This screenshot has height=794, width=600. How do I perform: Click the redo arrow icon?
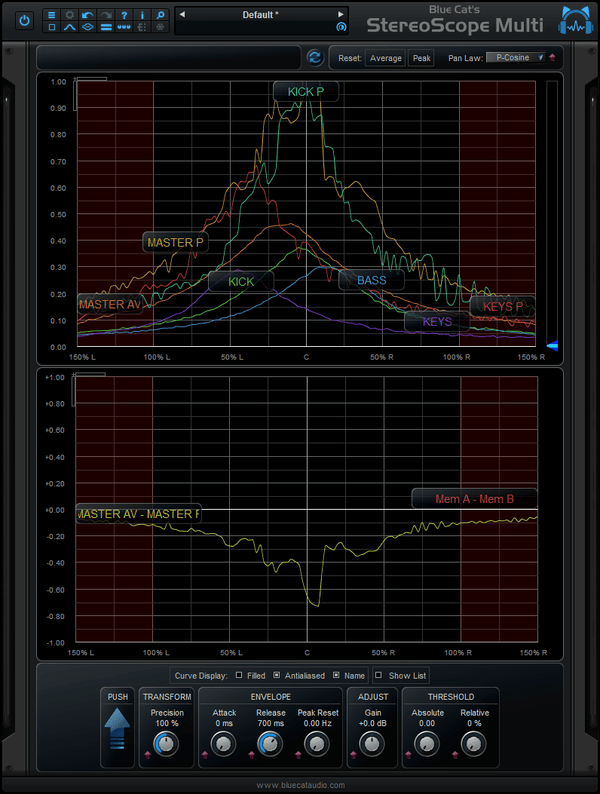pyautogui.click(x=105, y=15)
